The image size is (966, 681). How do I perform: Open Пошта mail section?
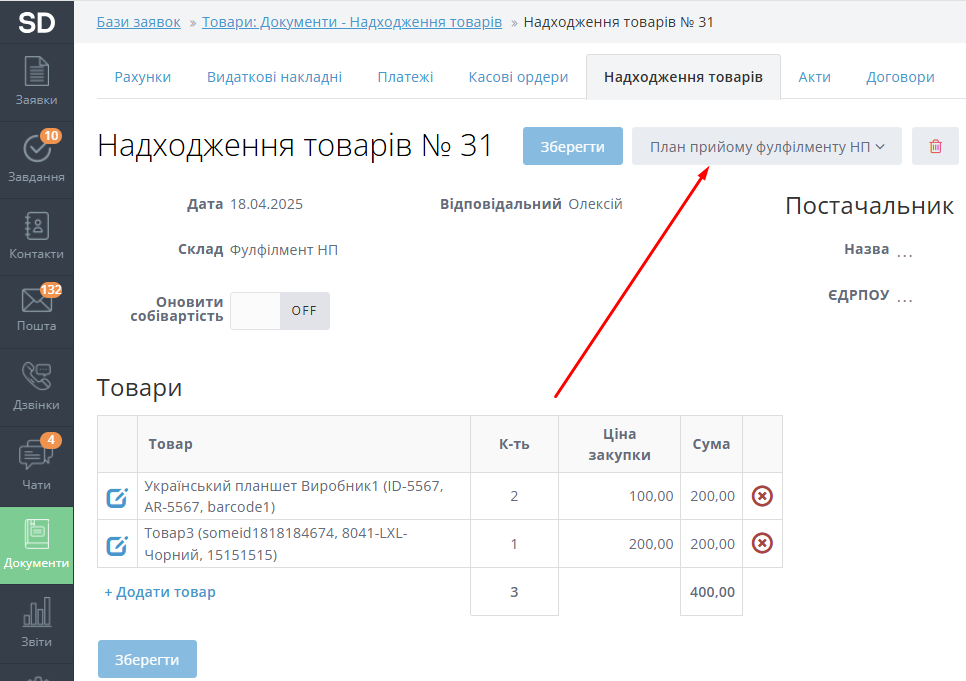(x=36, y=308)
